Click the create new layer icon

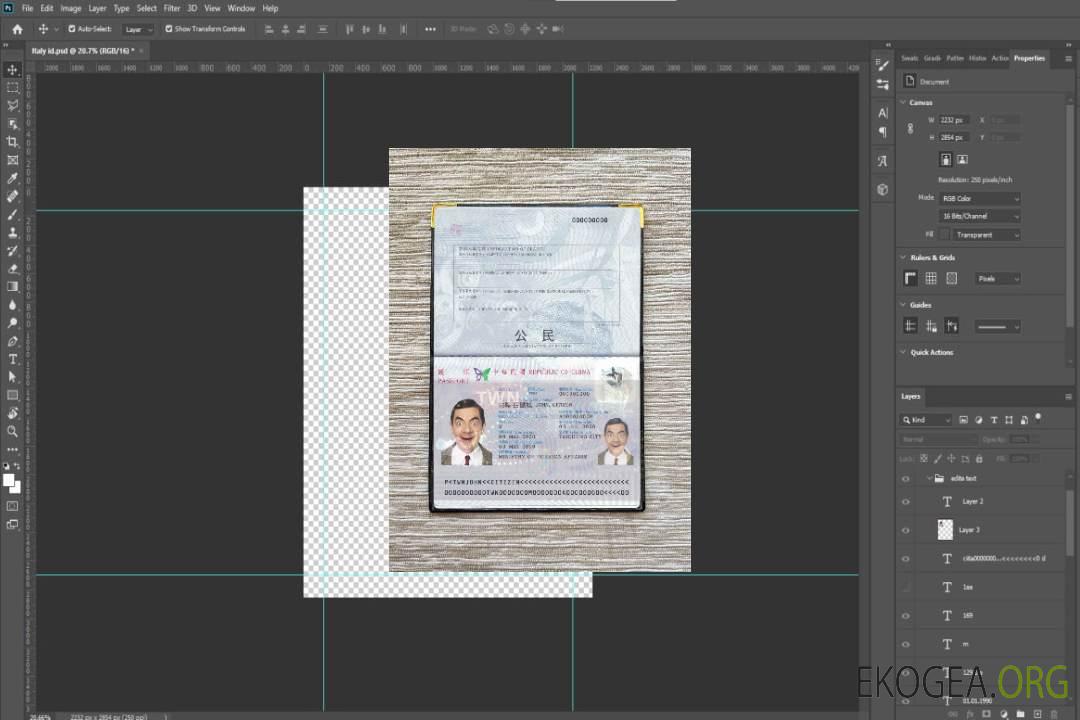1037,714
